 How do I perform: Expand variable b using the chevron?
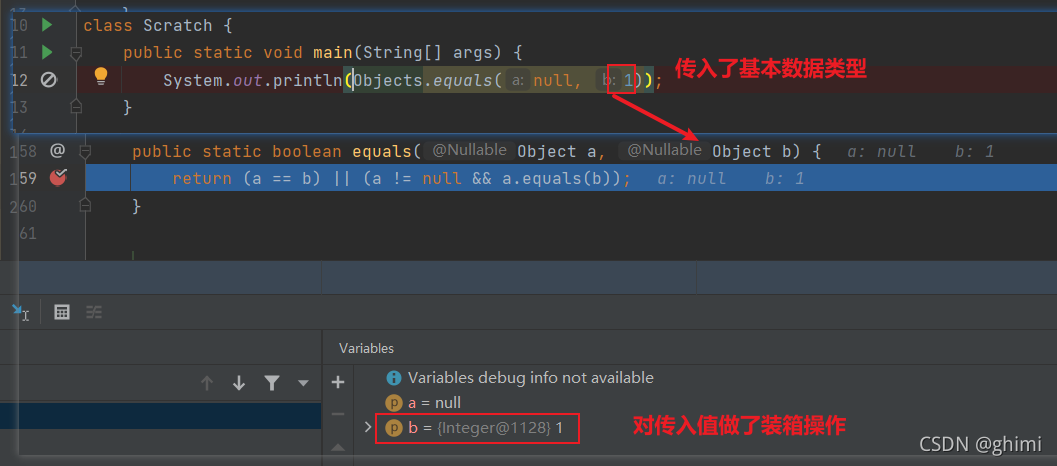[367, 427]
